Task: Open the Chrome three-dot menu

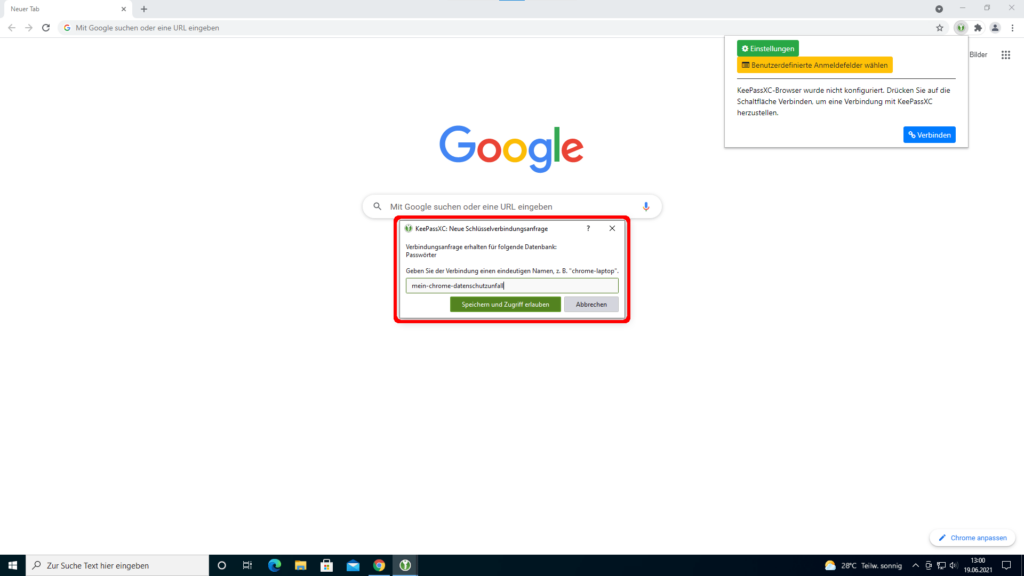Action: pos(1012,28)
